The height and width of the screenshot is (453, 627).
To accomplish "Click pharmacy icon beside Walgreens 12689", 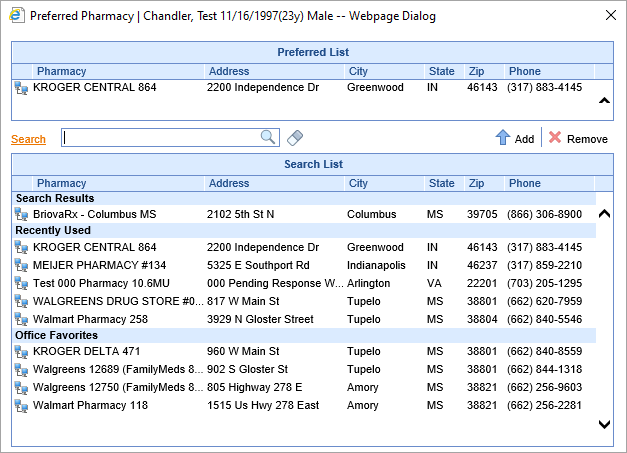I will 21,370.
